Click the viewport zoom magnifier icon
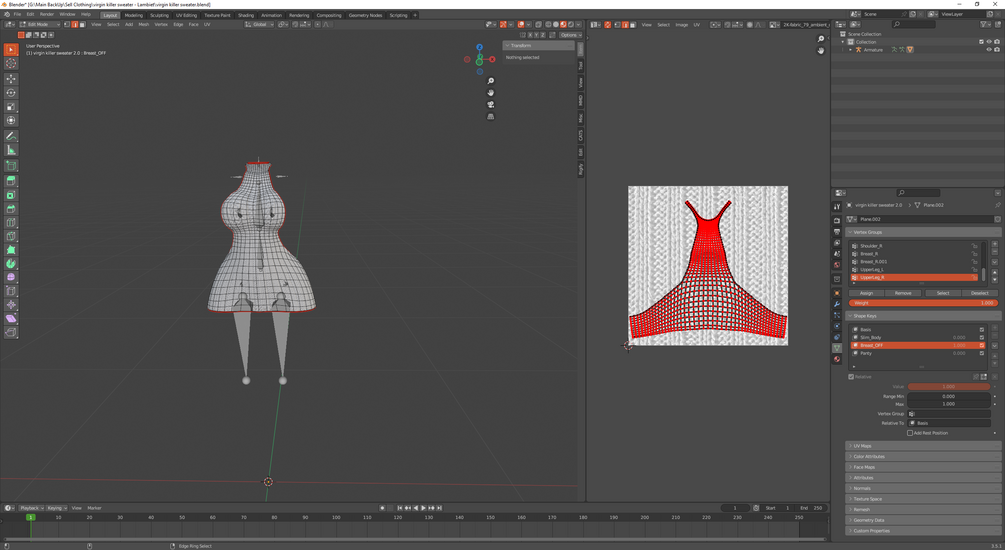This screenshot has height=550, width=1005. (x=490, y=81)
